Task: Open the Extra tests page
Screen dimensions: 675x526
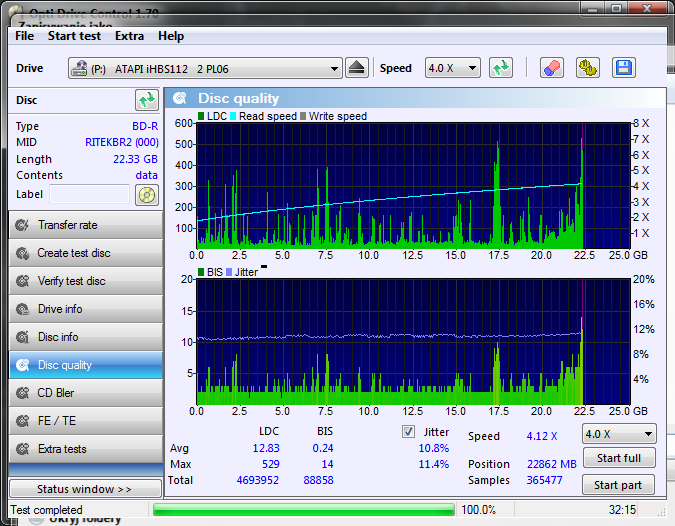Action: 86,449
